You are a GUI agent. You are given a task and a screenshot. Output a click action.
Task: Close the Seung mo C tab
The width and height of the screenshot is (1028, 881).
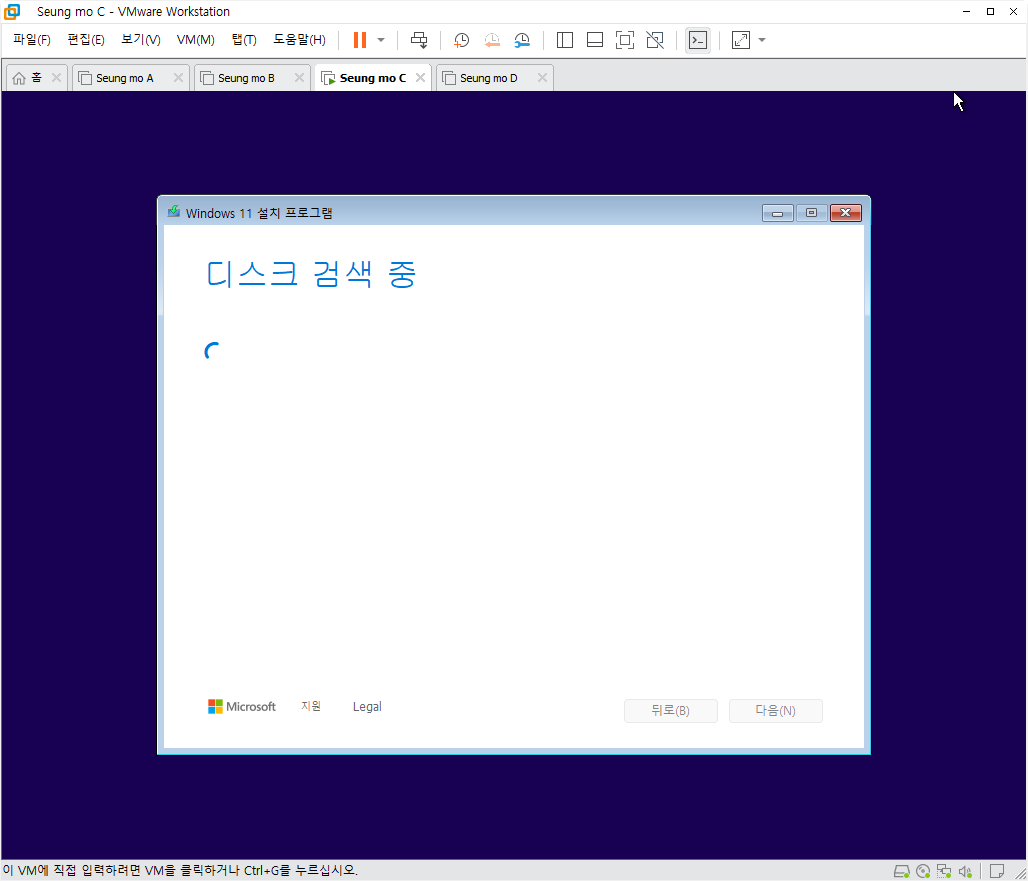coord(420,78)
